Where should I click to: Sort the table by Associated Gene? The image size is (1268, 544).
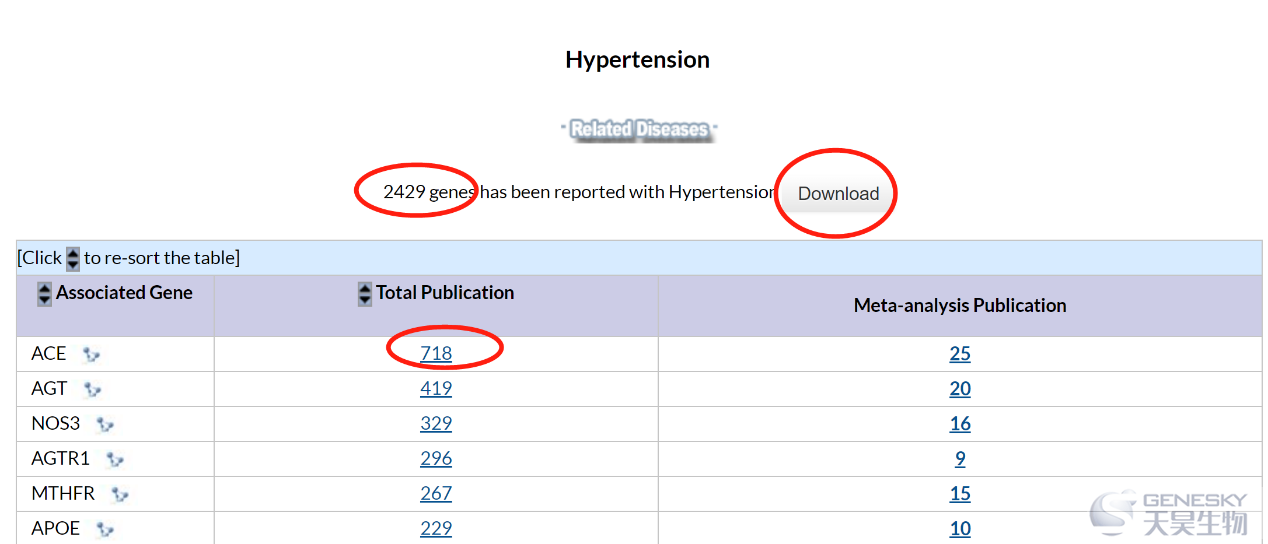coord(44,294)
